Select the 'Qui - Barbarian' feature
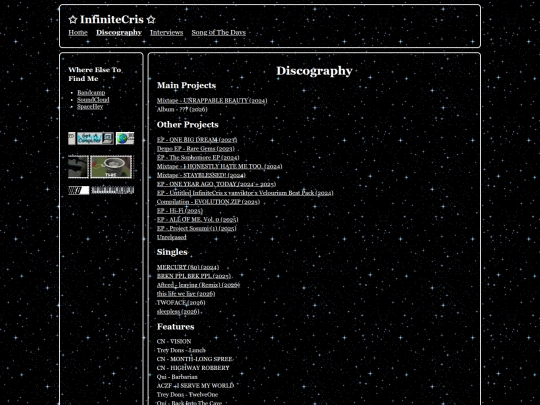 pyautogui.click(x=177, y=377)
